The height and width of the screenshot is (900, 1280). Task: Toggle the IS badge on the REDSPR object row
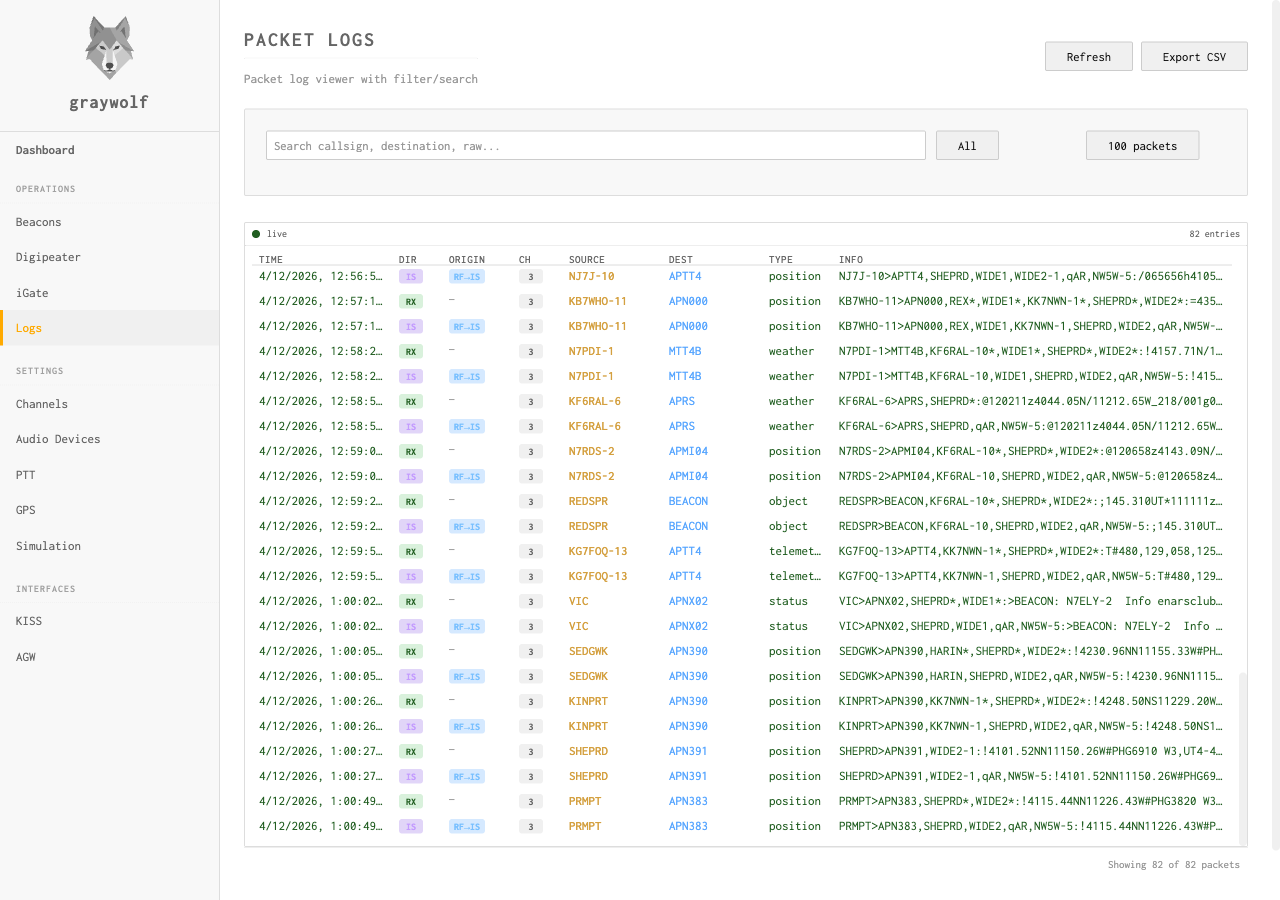(410, 526)
